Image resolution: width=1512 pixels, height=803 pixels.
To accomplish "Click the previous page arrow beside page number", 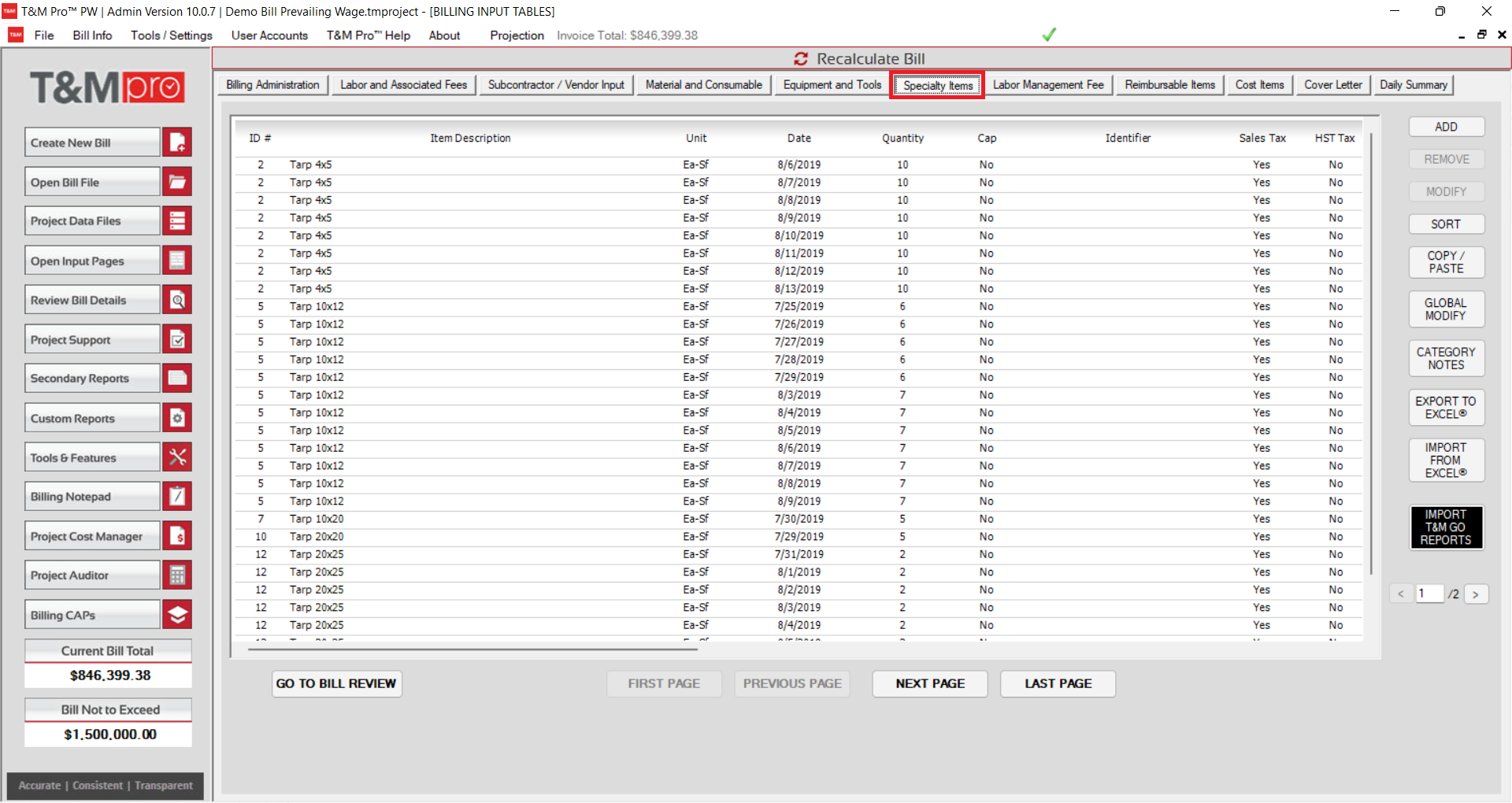I will click(x=1401, y=594).
